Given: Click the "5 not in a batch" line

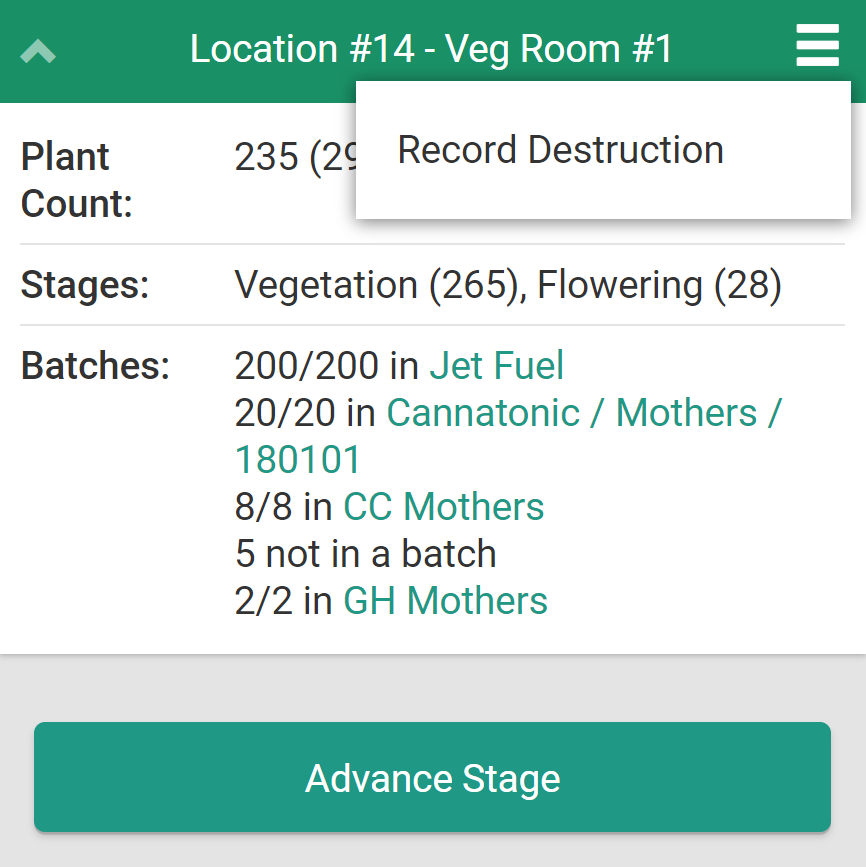Looking at the screenshot, I should (x=365, y=554).
